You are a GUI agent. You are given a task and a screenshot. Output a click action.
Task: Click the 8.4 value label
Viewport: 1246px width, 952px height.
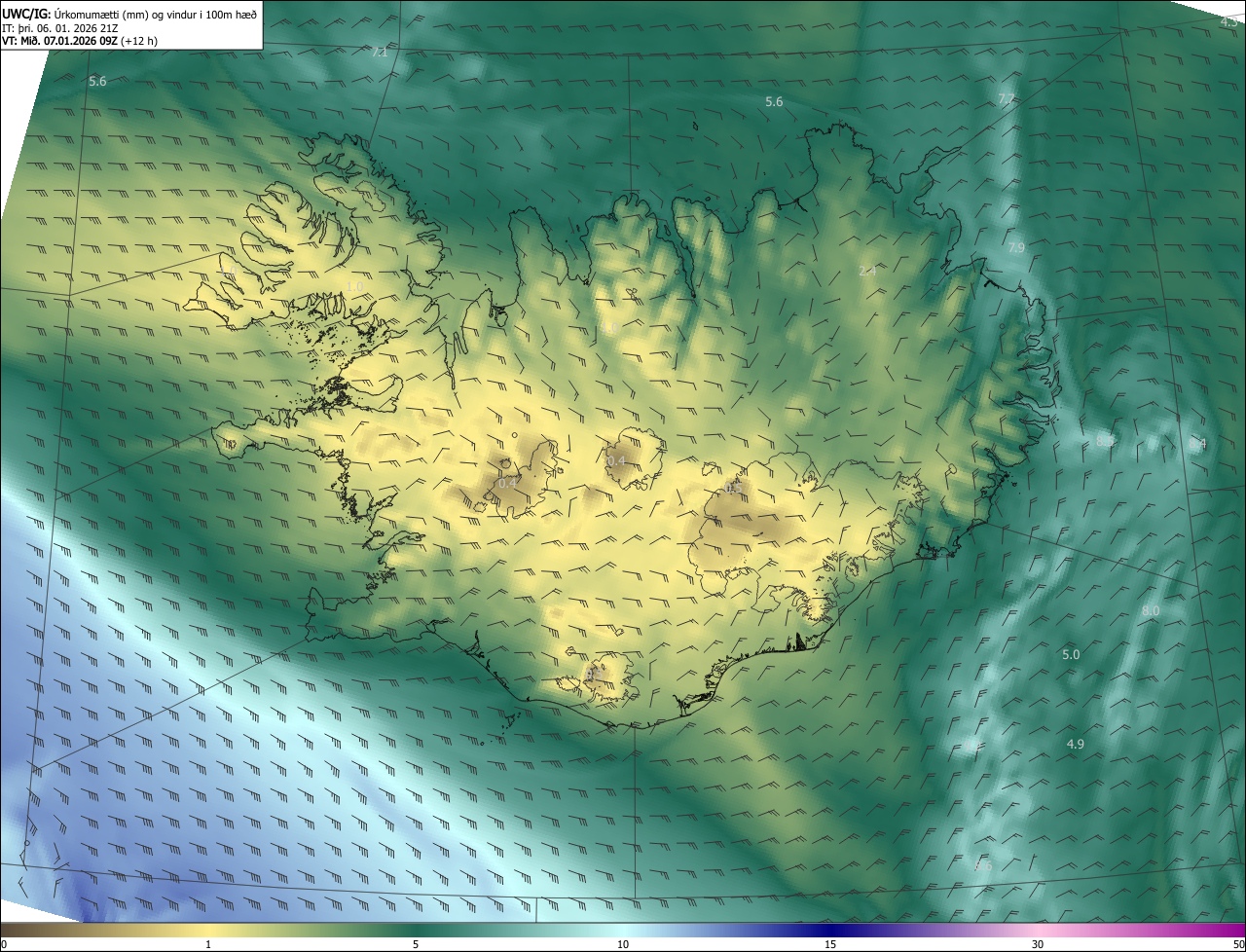click(1197, 444)
